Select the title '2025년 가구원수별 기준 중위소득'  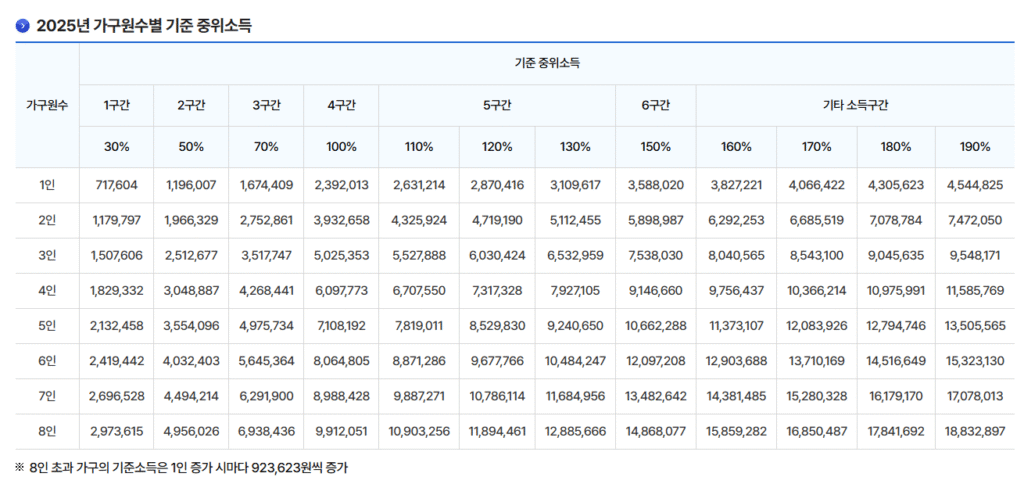(x=144, y=26)
